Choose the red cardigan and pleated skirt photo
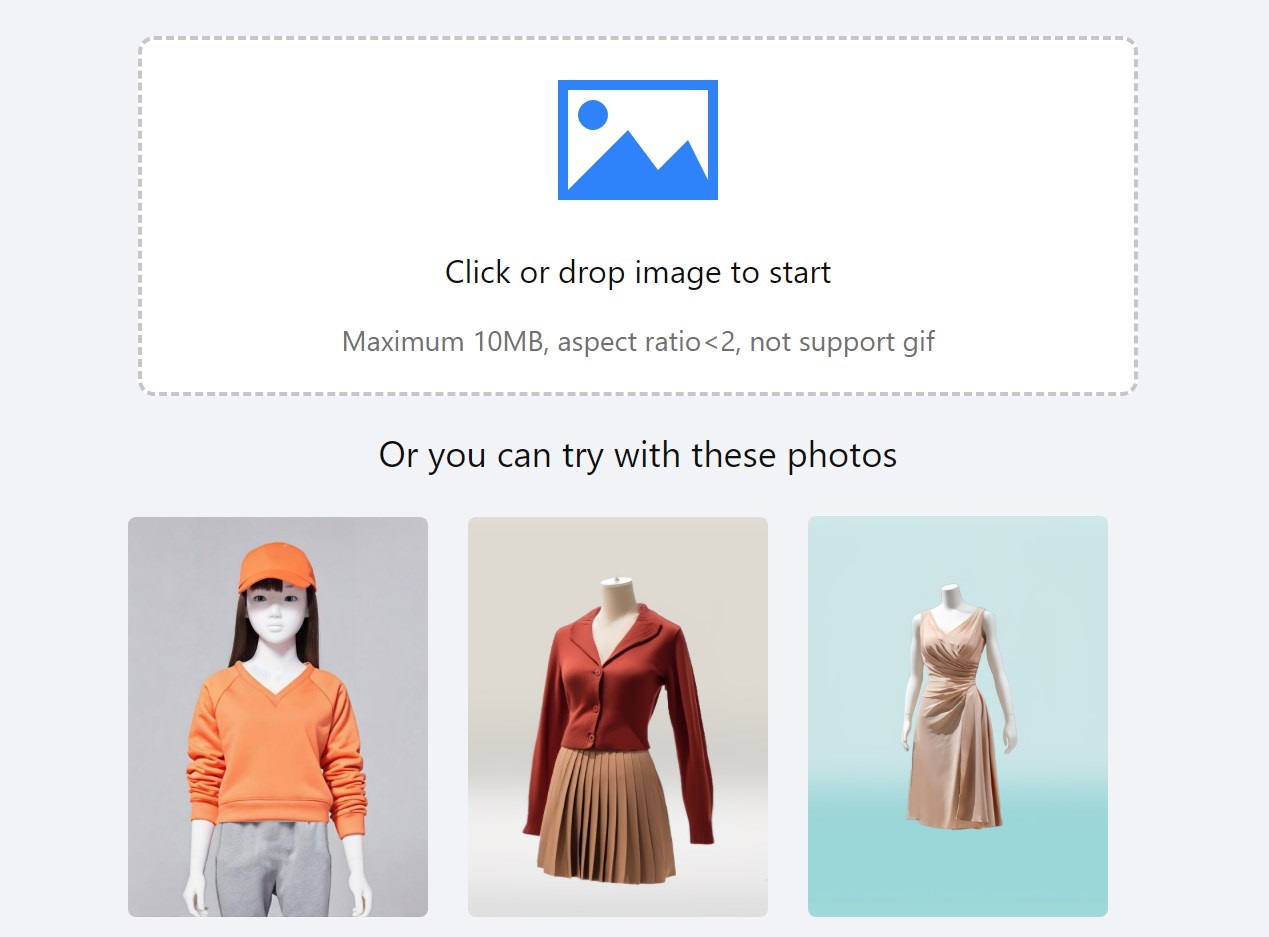 coord(618,716)
